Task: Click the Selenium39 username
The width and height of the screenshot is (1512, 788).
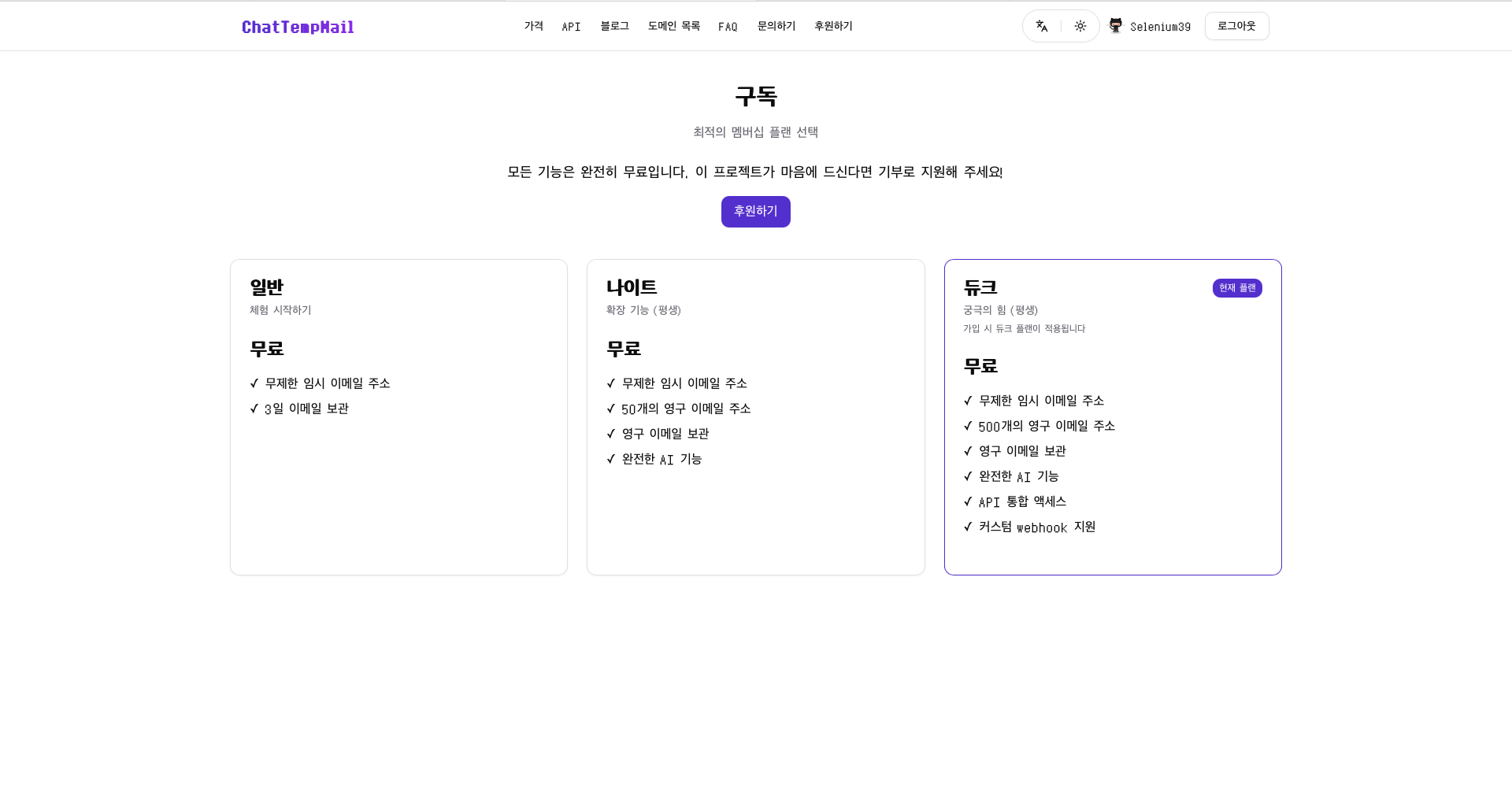Action: 1161,26
